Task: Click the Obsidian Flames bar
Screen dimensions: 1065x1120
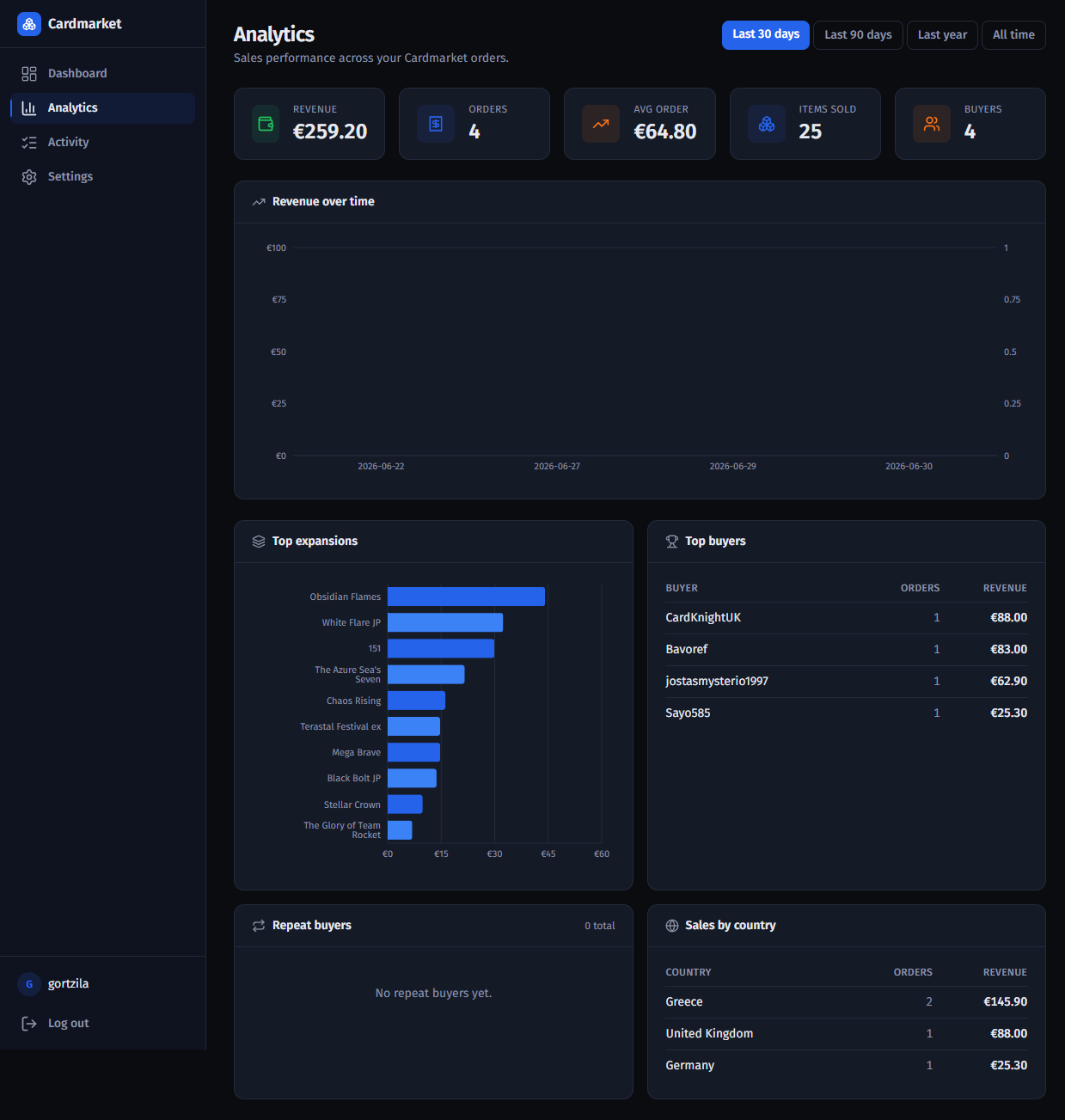Action: coord(466,597)
